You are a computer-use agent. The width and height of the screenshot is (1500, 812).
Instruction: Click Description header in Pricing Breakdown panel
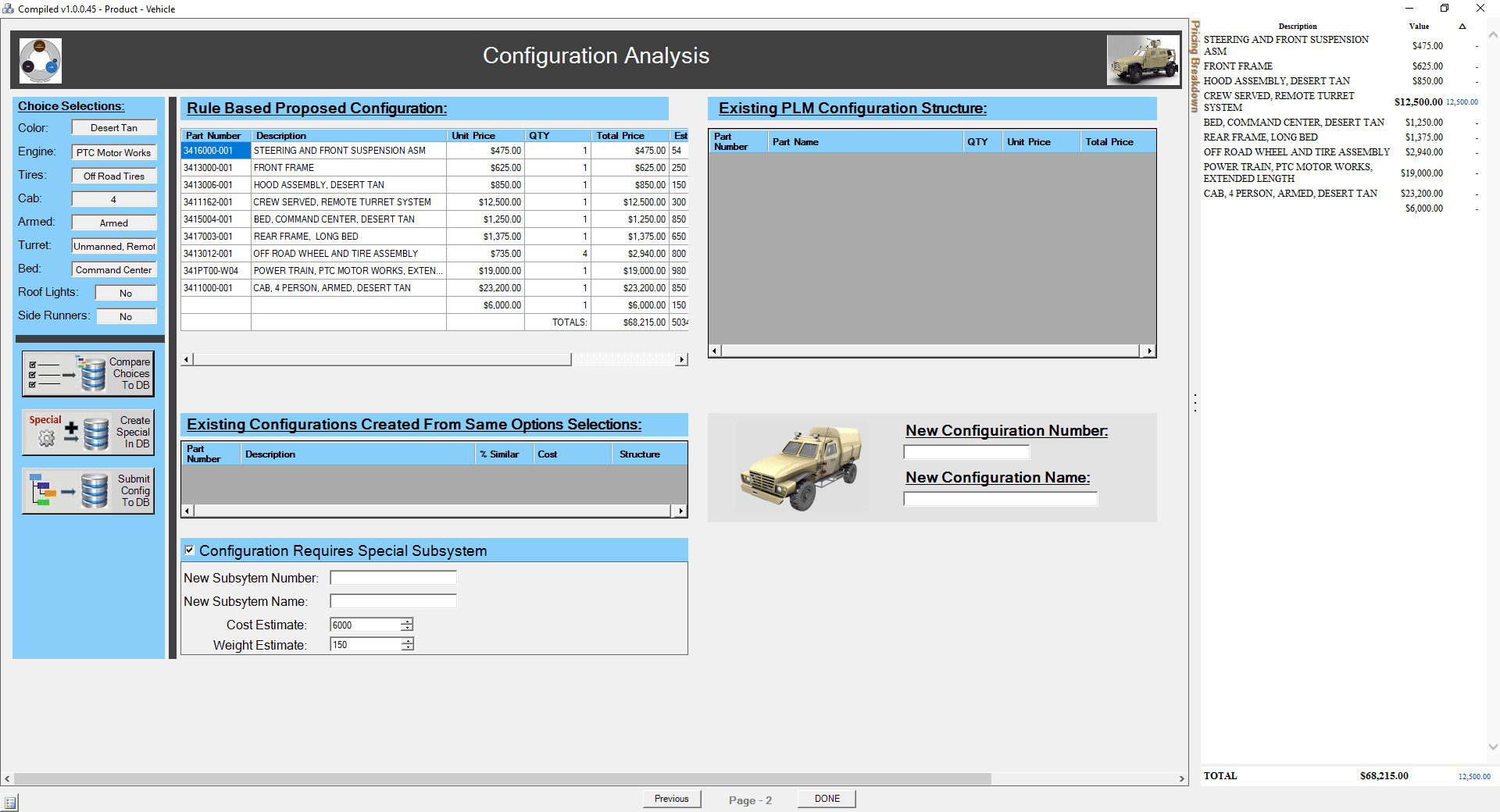[x=1298, y=27]
